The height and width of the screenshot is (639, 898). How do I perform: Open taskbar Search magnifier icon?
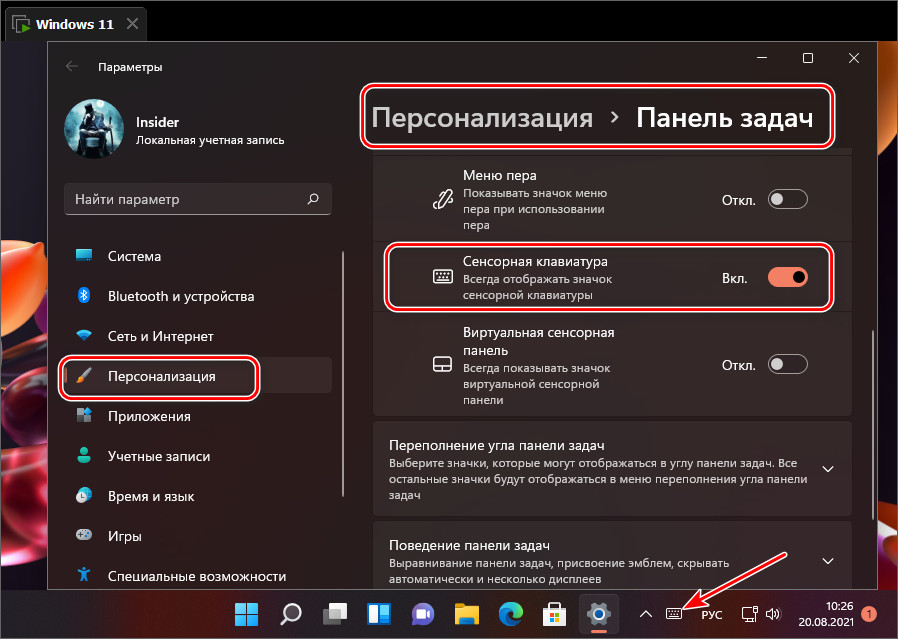tap(290, 614)
